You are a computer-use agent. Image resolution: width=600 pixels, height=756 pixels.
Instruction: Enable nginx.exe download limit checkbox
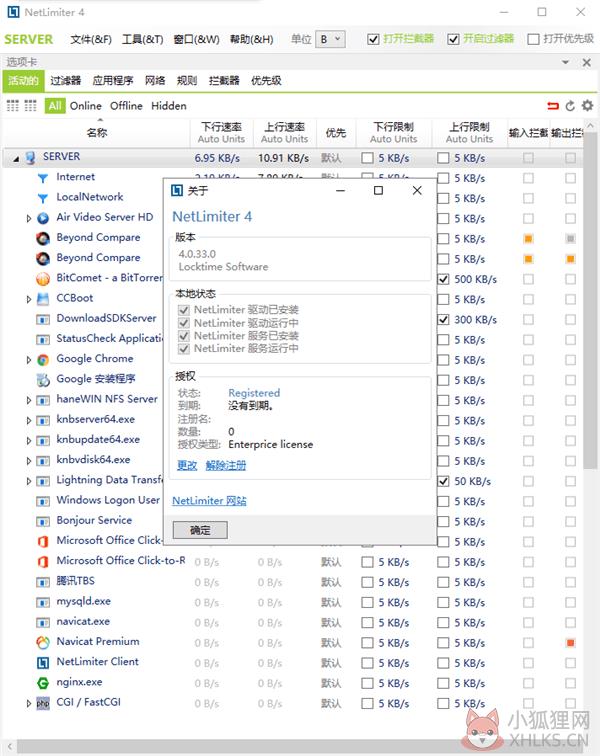pyautogui.click(x=367, y=683)
